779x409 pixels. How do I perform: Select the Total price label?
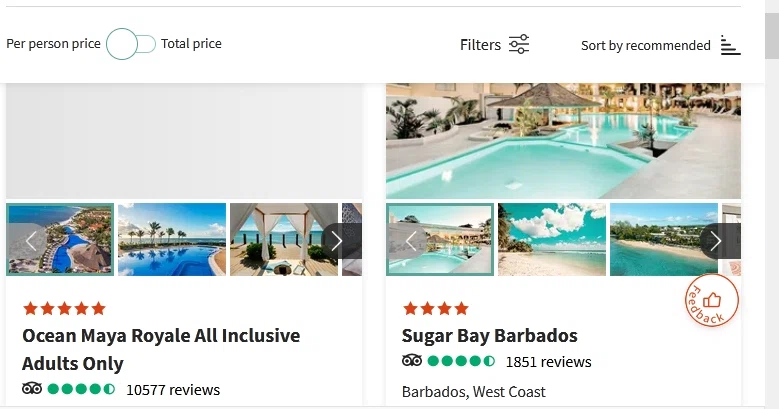(x=191, y=44)
